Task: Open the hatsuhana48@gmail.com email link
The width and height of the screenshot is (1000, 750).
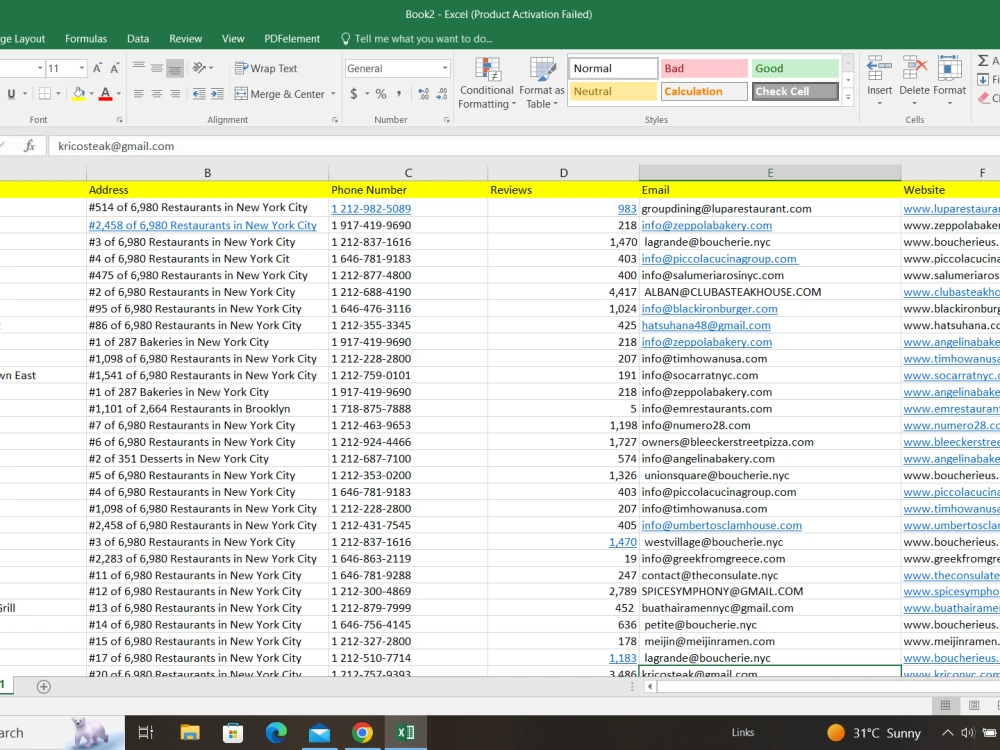Action: [x=705, y=325]
